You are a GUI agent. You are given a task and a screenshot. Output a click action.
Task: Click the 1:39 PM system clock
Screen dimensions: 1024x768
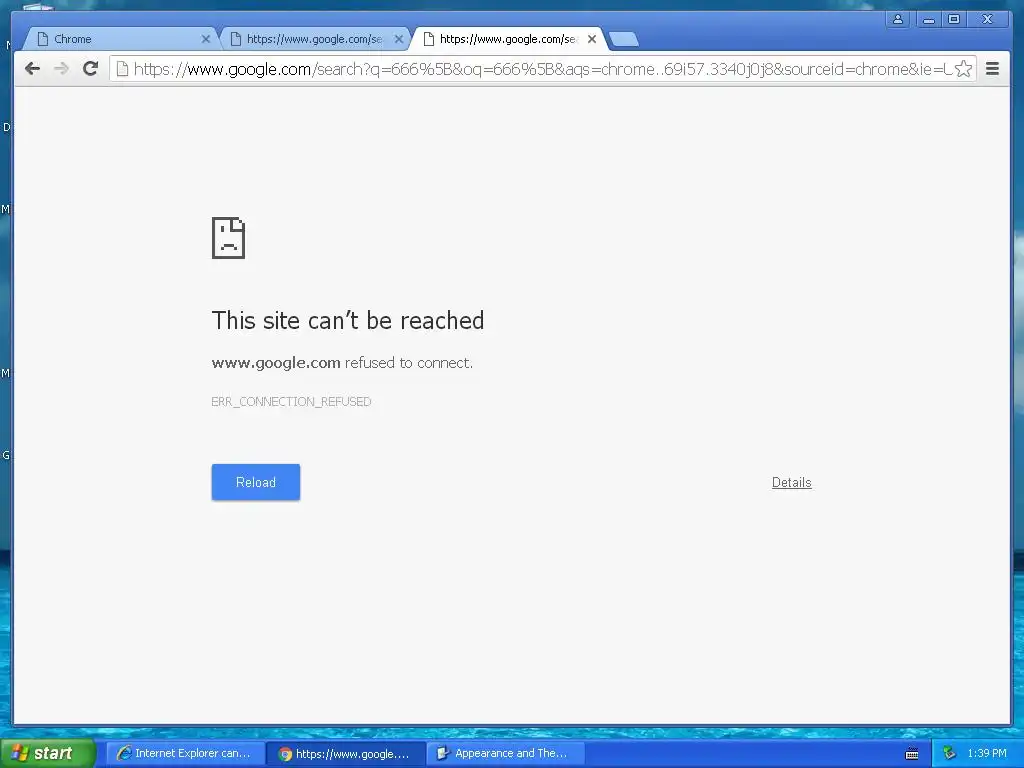pos(987,754)
